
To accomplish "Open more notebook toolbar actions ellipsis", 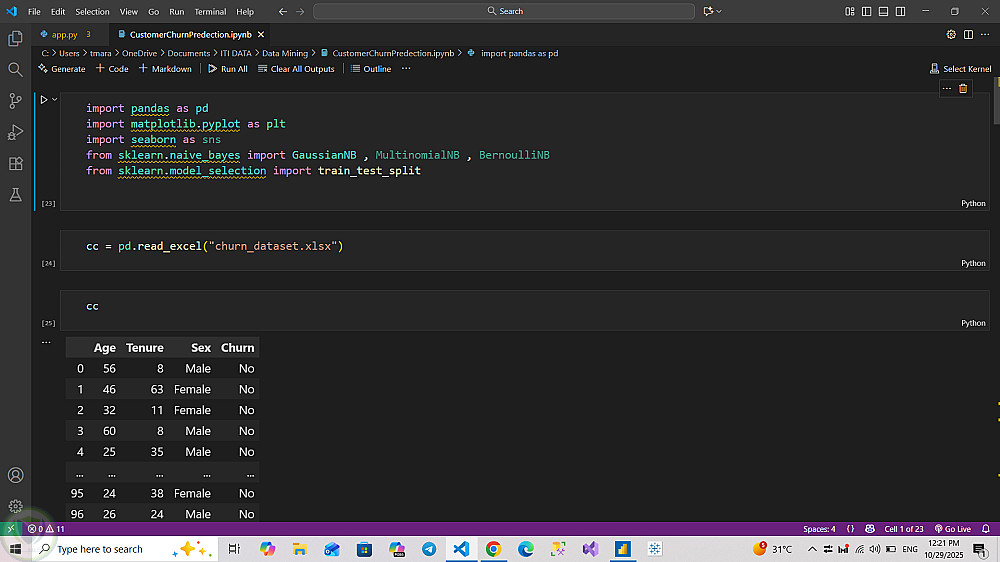I will [x=406, y=69].
